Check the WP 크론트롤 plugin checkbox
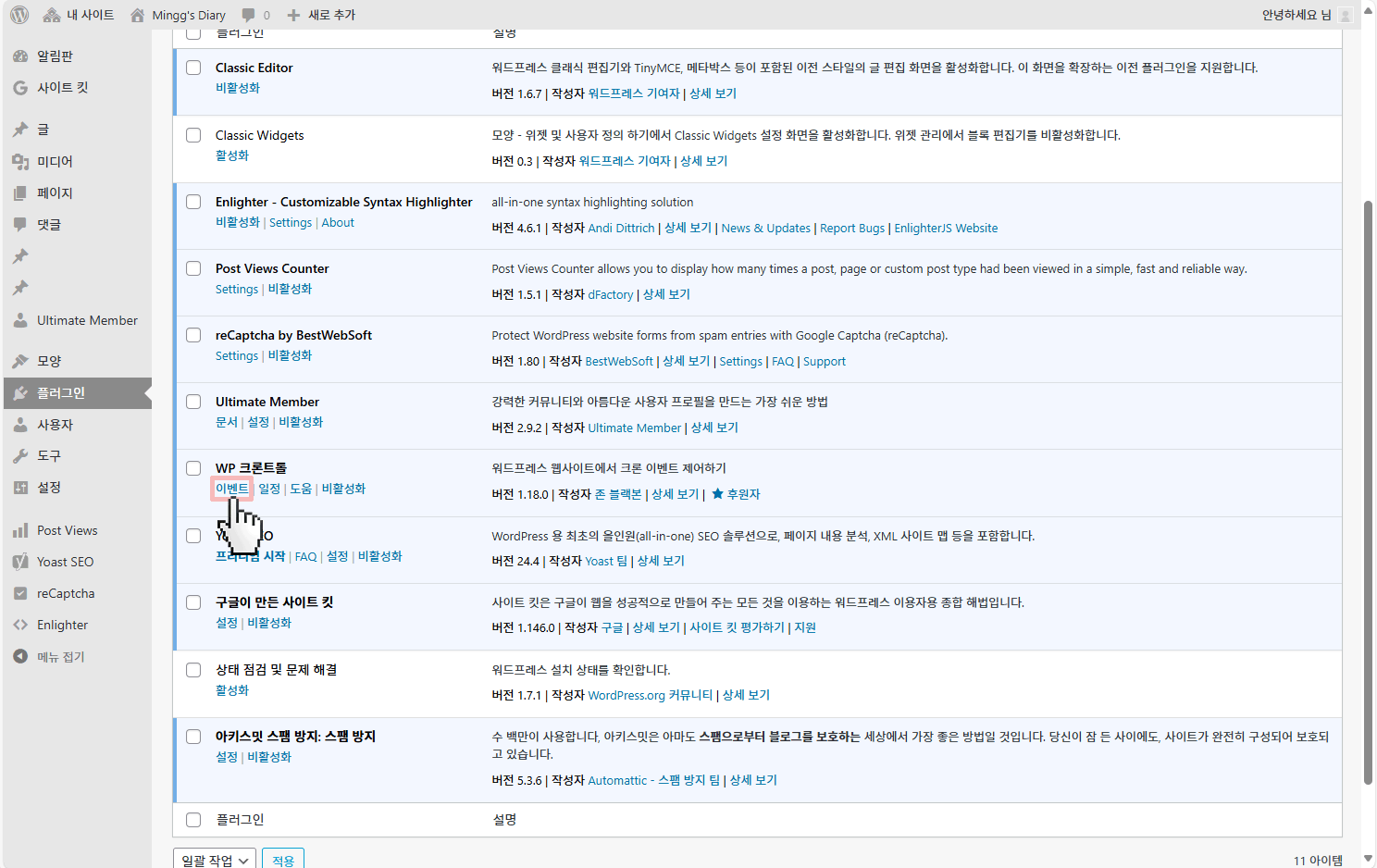 [193, 468]
